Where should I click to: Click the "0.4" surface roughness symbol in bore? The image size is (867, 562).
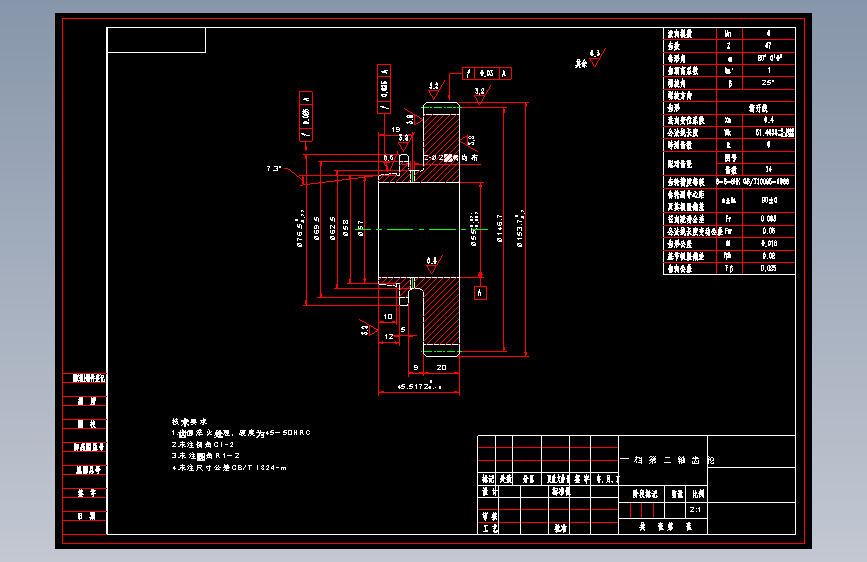point(434,264)
